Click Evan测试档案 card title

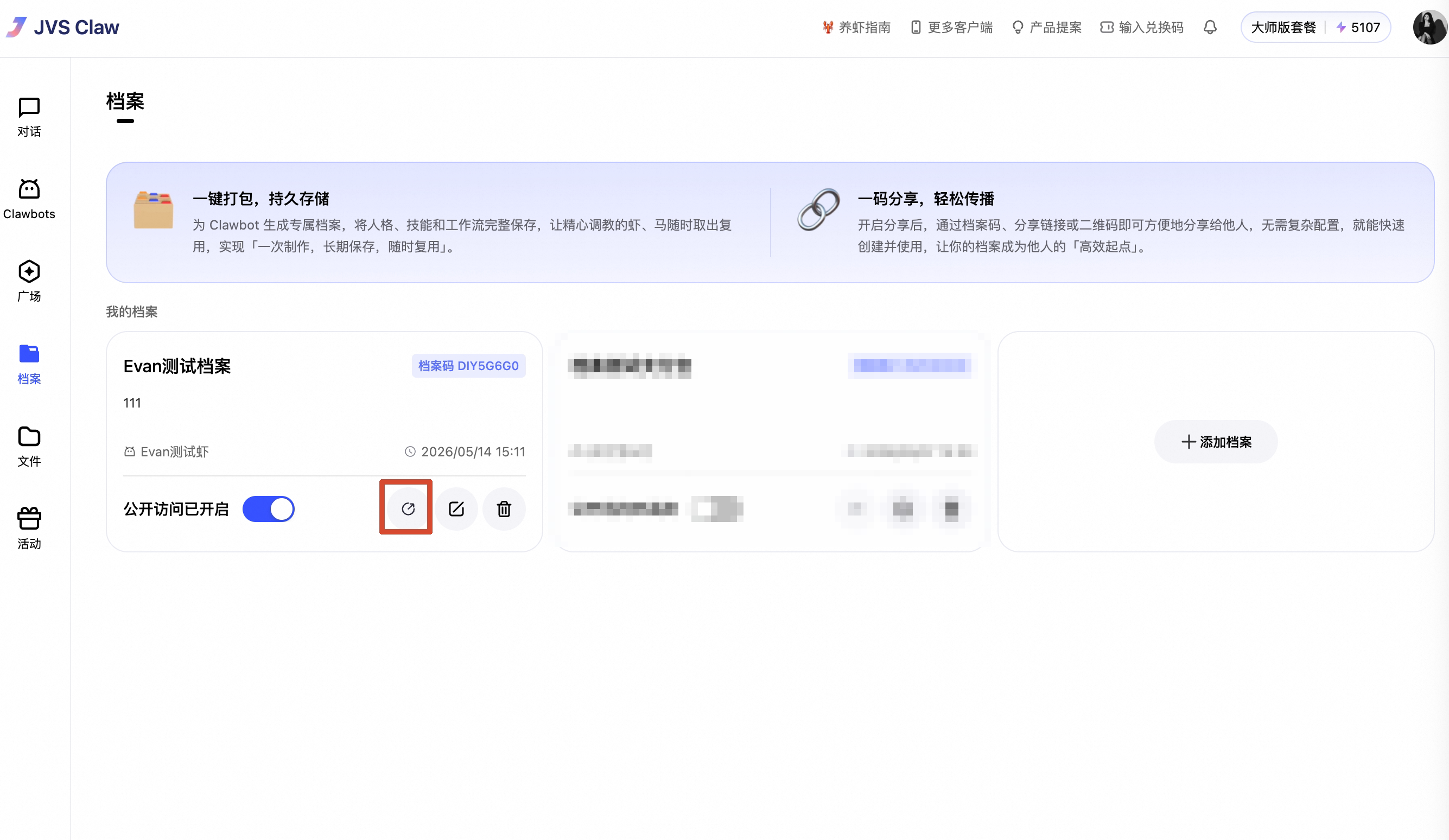(177, 366)
